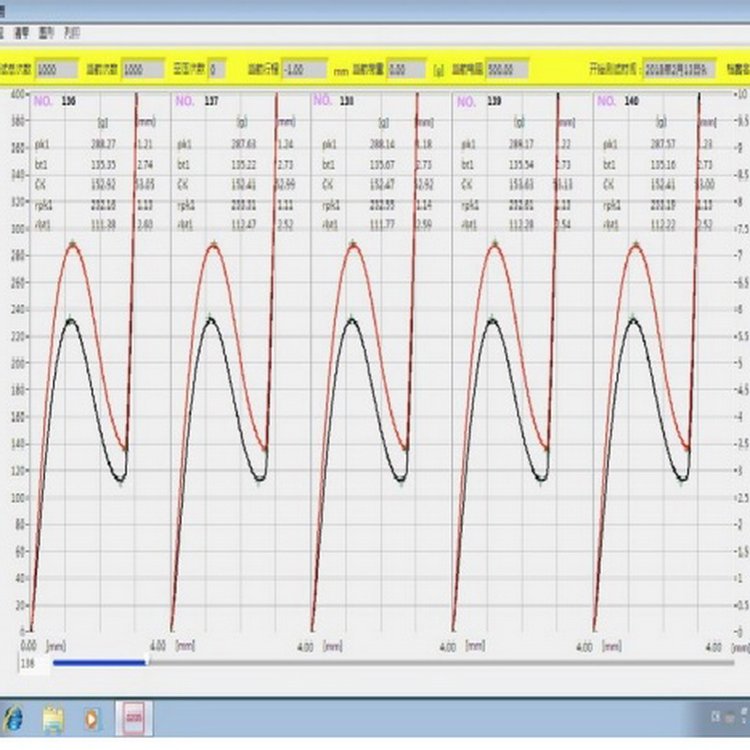Click the record number box showing 136 beside slider

(x=34, y=664)
